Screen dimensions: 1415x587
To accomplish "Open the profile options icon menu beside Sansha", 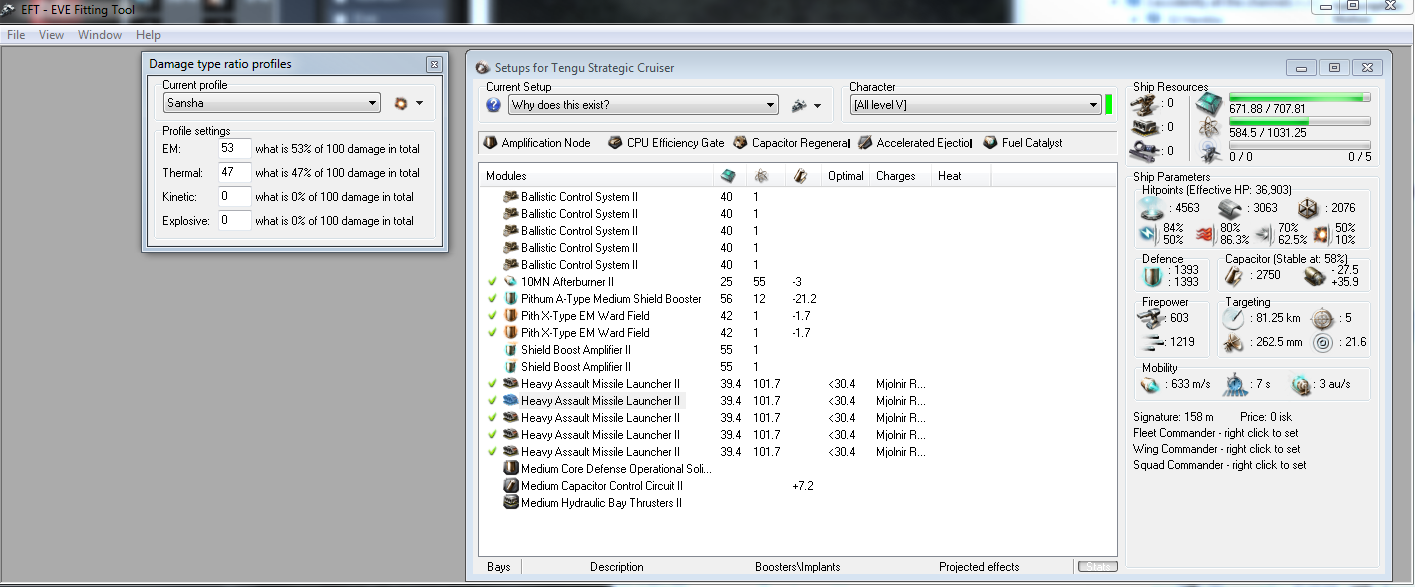I will click(408, 103).
